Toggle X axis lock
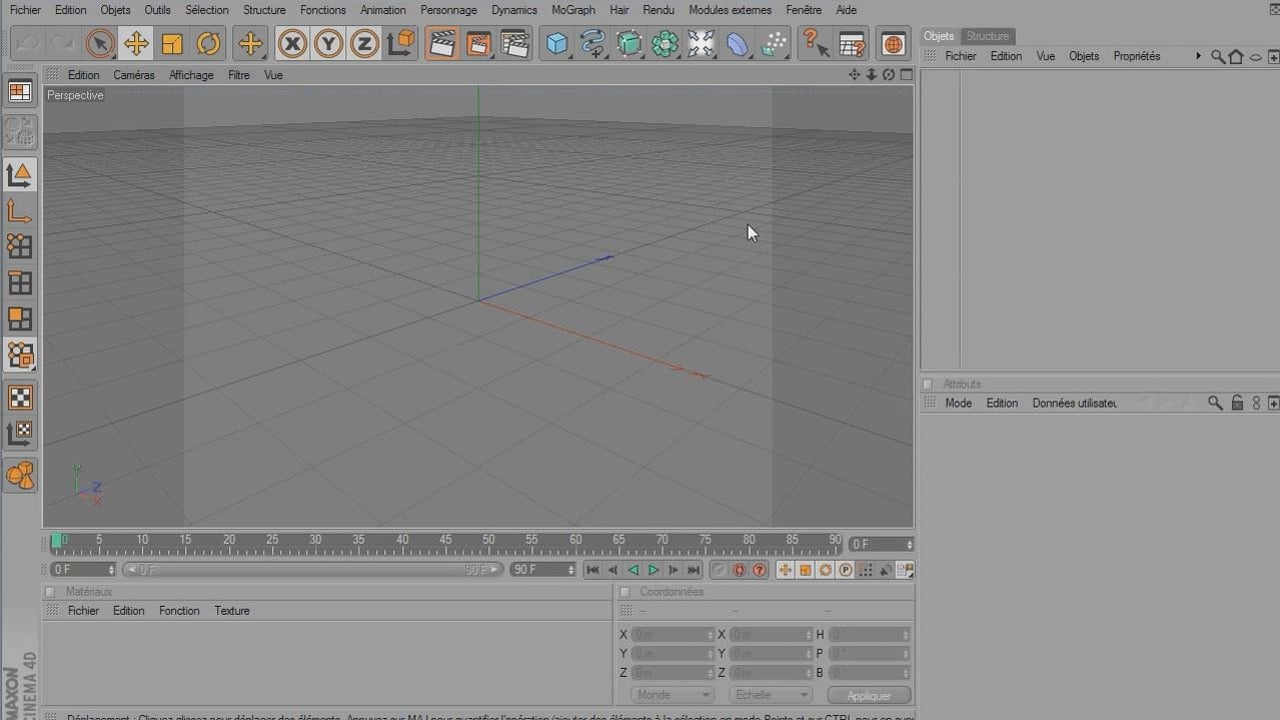Screen dimensions: 1280x720 (x=292, y=44)
